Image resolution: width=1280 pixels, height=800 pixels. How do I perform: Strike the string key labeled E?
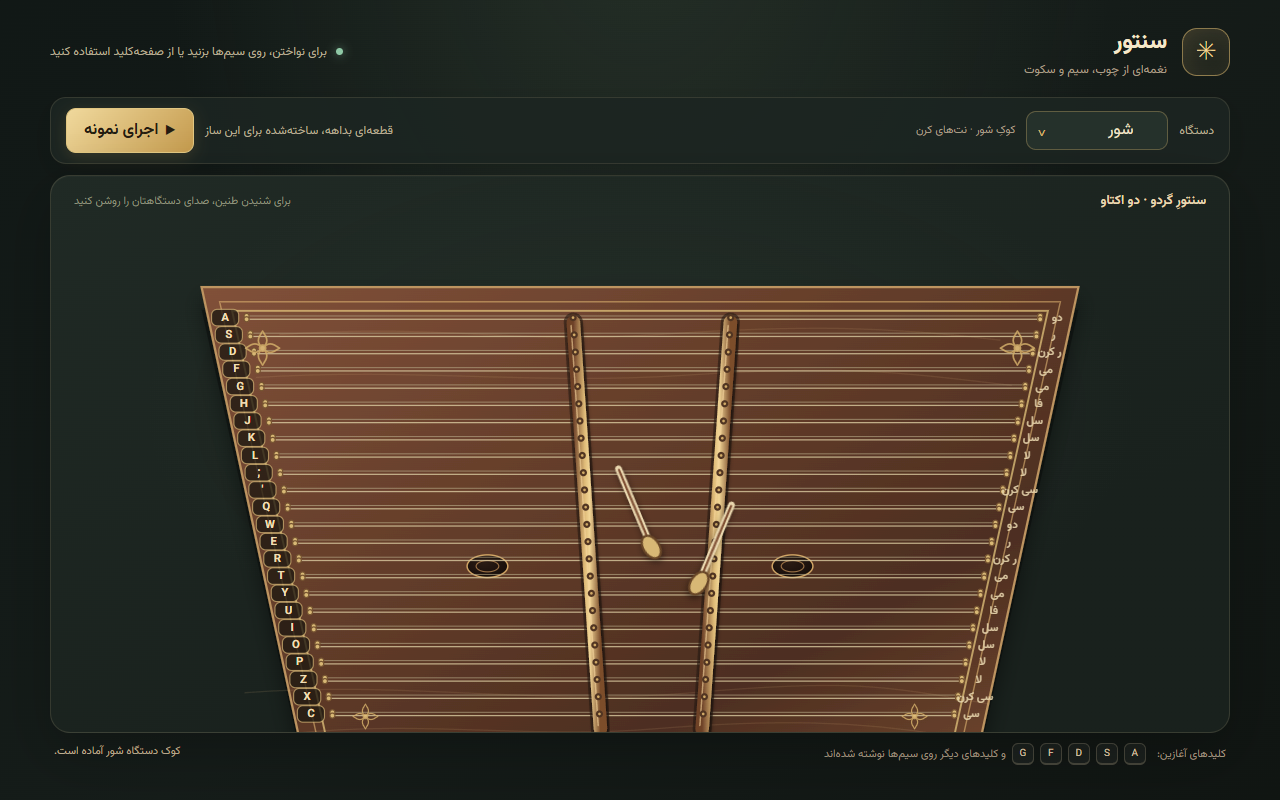click(273, 541)
